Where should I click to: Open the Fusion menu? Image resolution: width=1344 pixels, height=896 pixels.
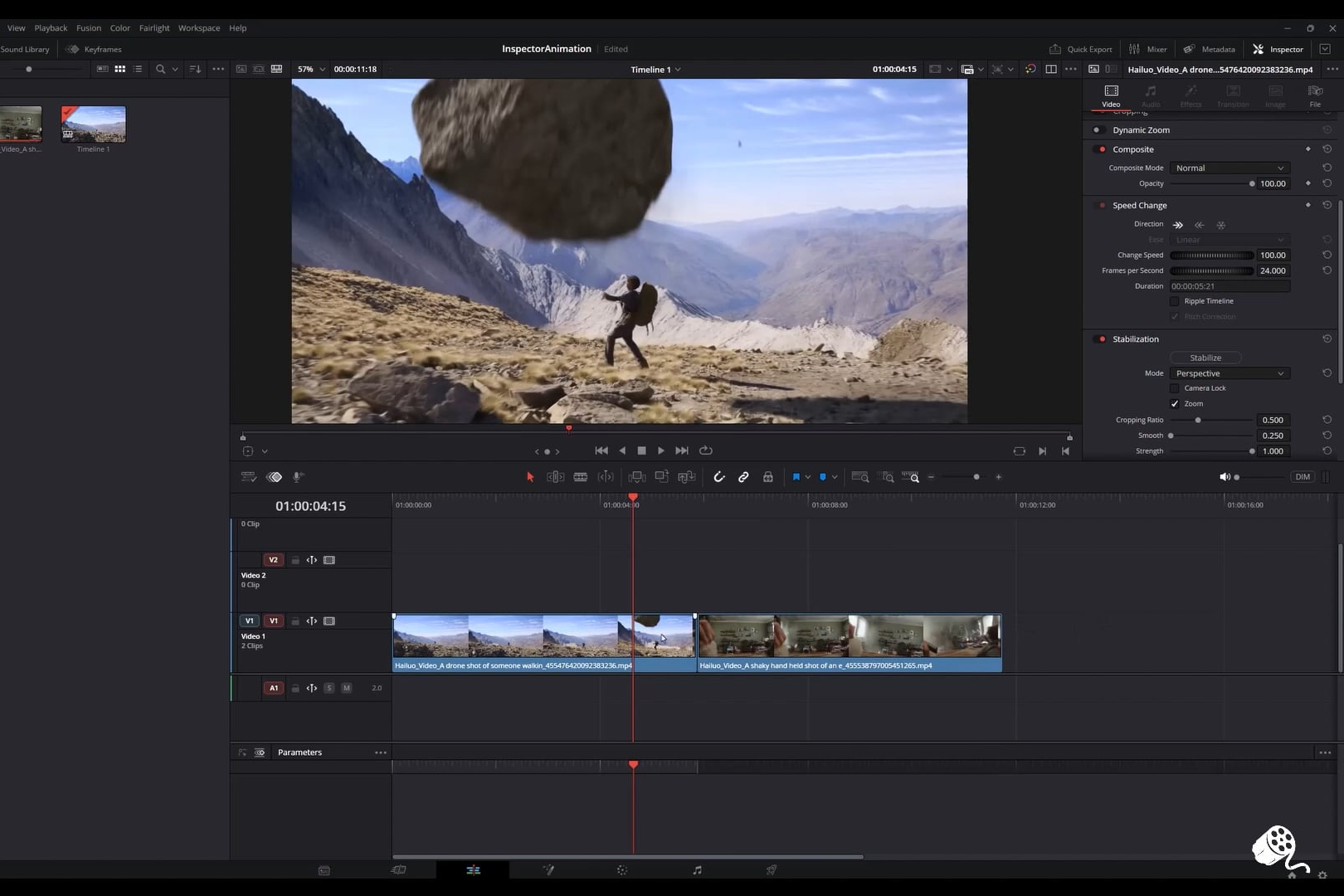click(x=89, y=28)
